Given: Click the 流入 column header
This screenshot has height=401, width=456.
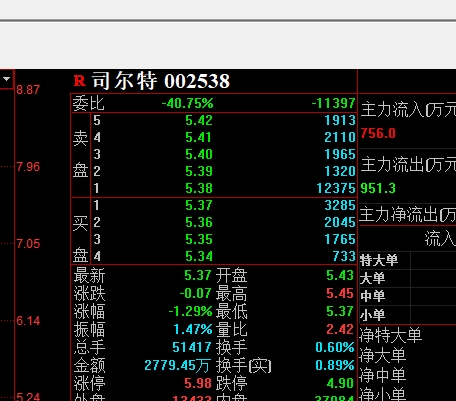Looking at the screenshot, I should 440,239.
